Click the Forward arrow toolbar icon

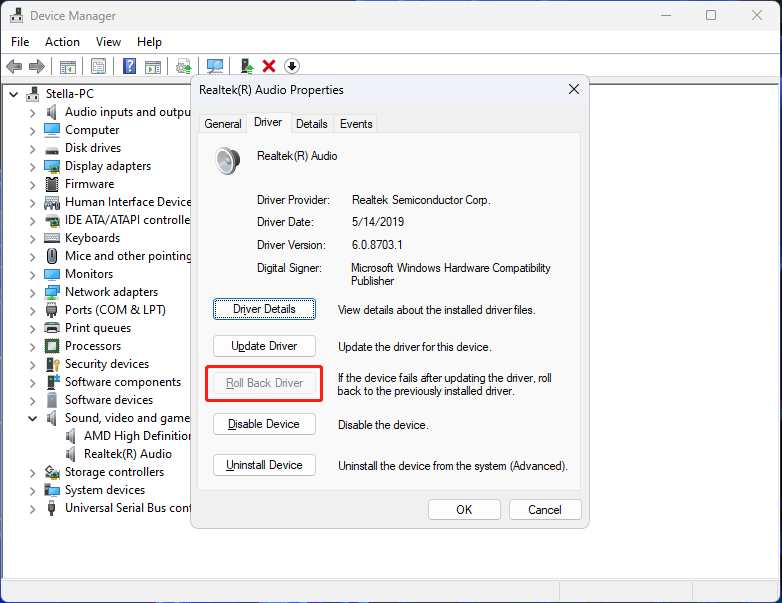pyautogui.click(x=37, y=66)
